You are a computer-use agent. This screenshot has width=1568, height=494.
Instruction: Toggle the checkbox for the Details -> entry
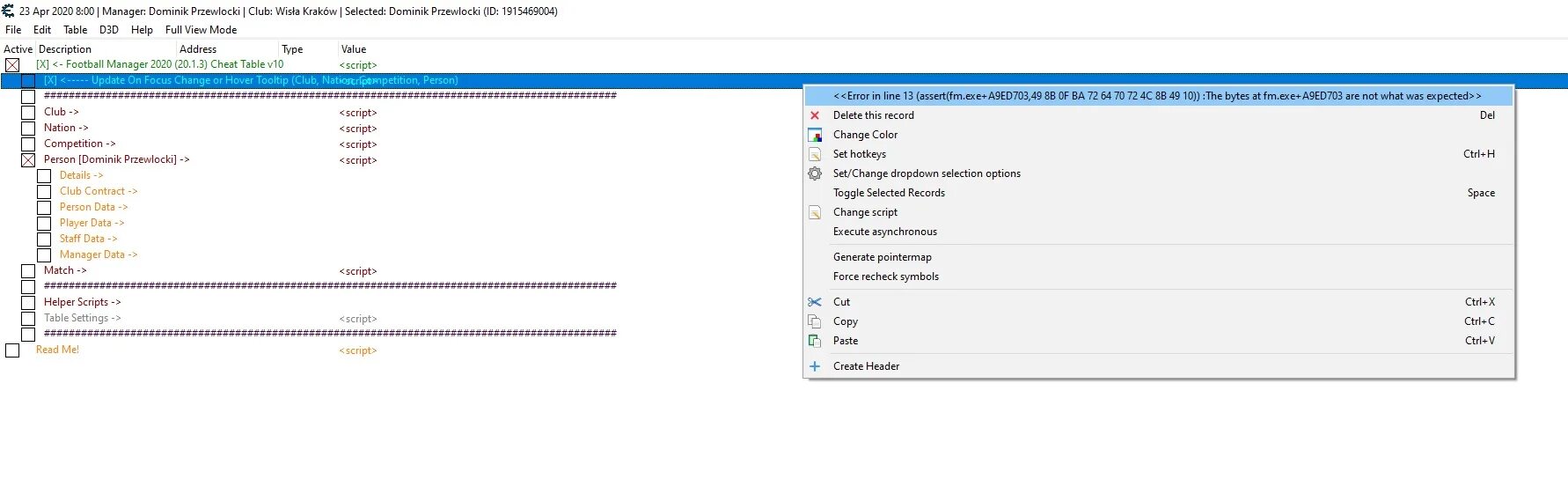pos(44,176)
